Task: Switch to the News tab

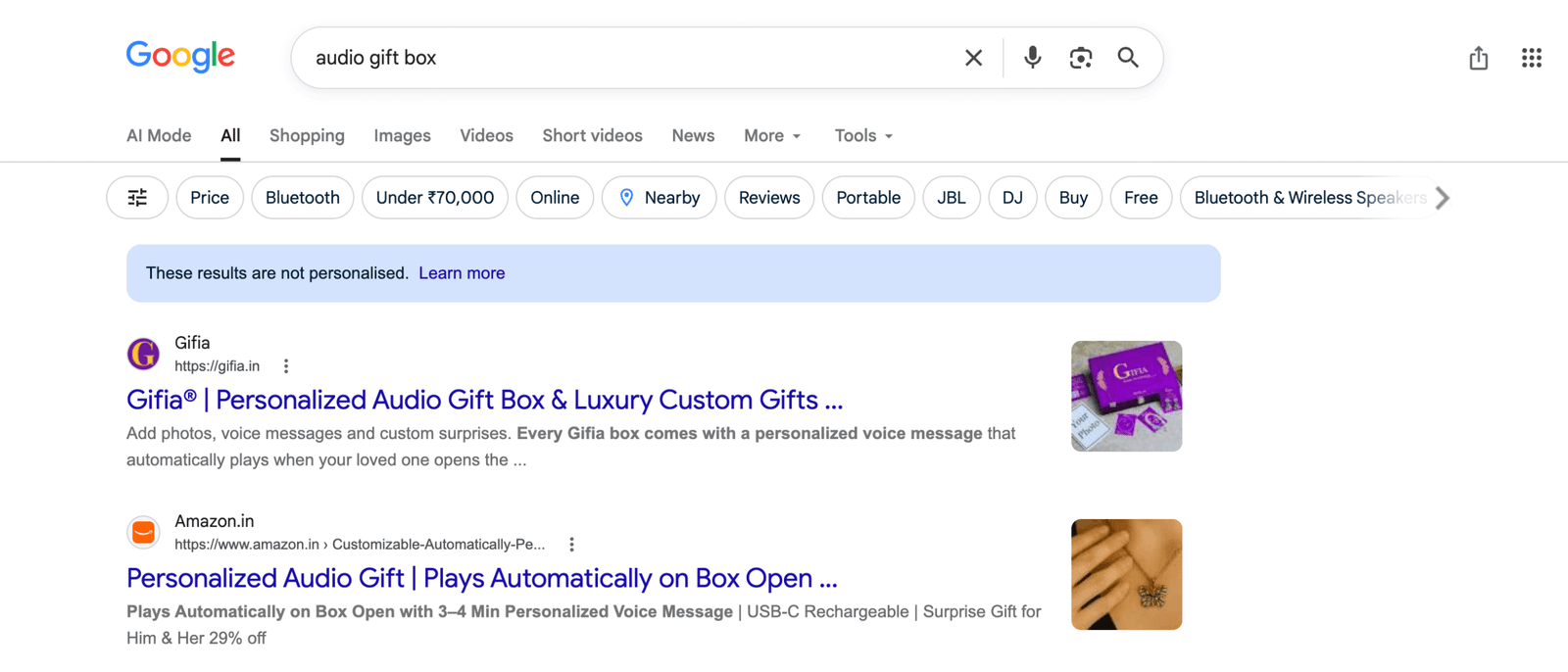Action: (x=693, y=136)
